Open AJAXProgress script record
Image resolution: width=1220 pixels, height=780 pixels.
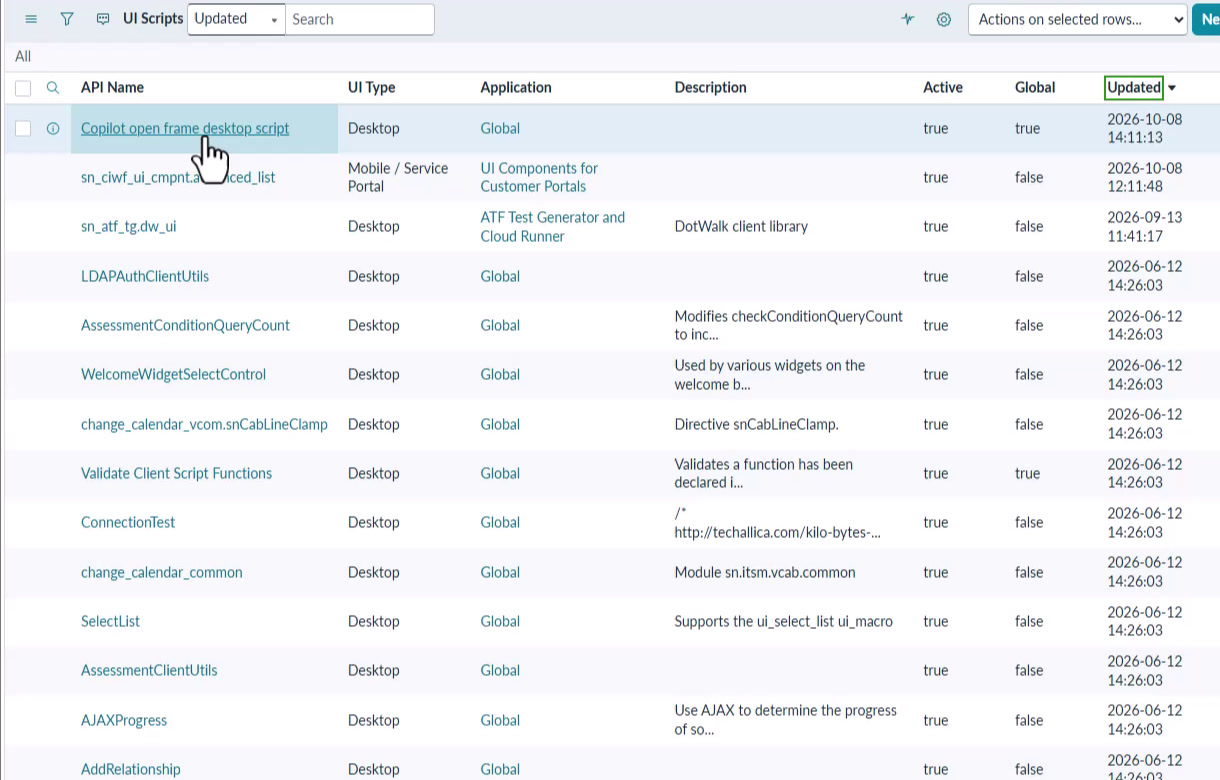[x=124, y=720]
